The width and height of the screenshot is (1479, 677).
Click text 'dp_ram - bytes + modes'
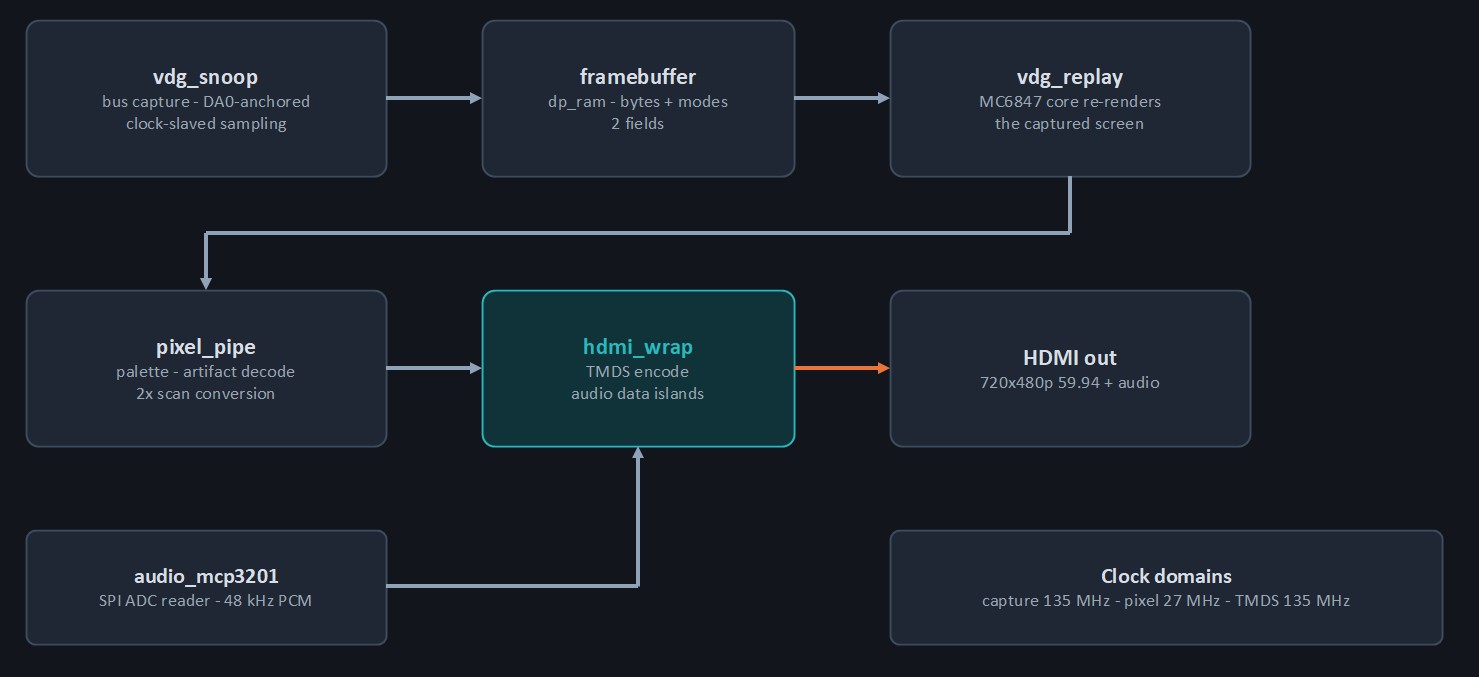(x=638, y=102)
